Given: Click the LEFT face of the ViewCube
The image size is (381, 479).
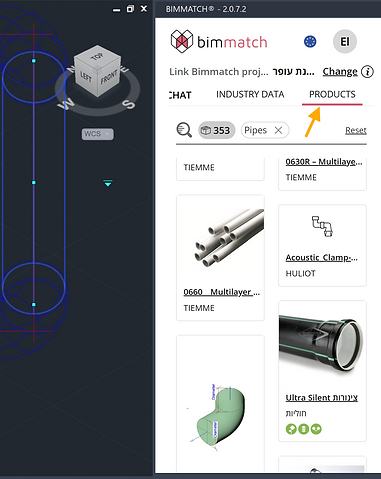Looking at the screenshot, I should click(85, 76).
